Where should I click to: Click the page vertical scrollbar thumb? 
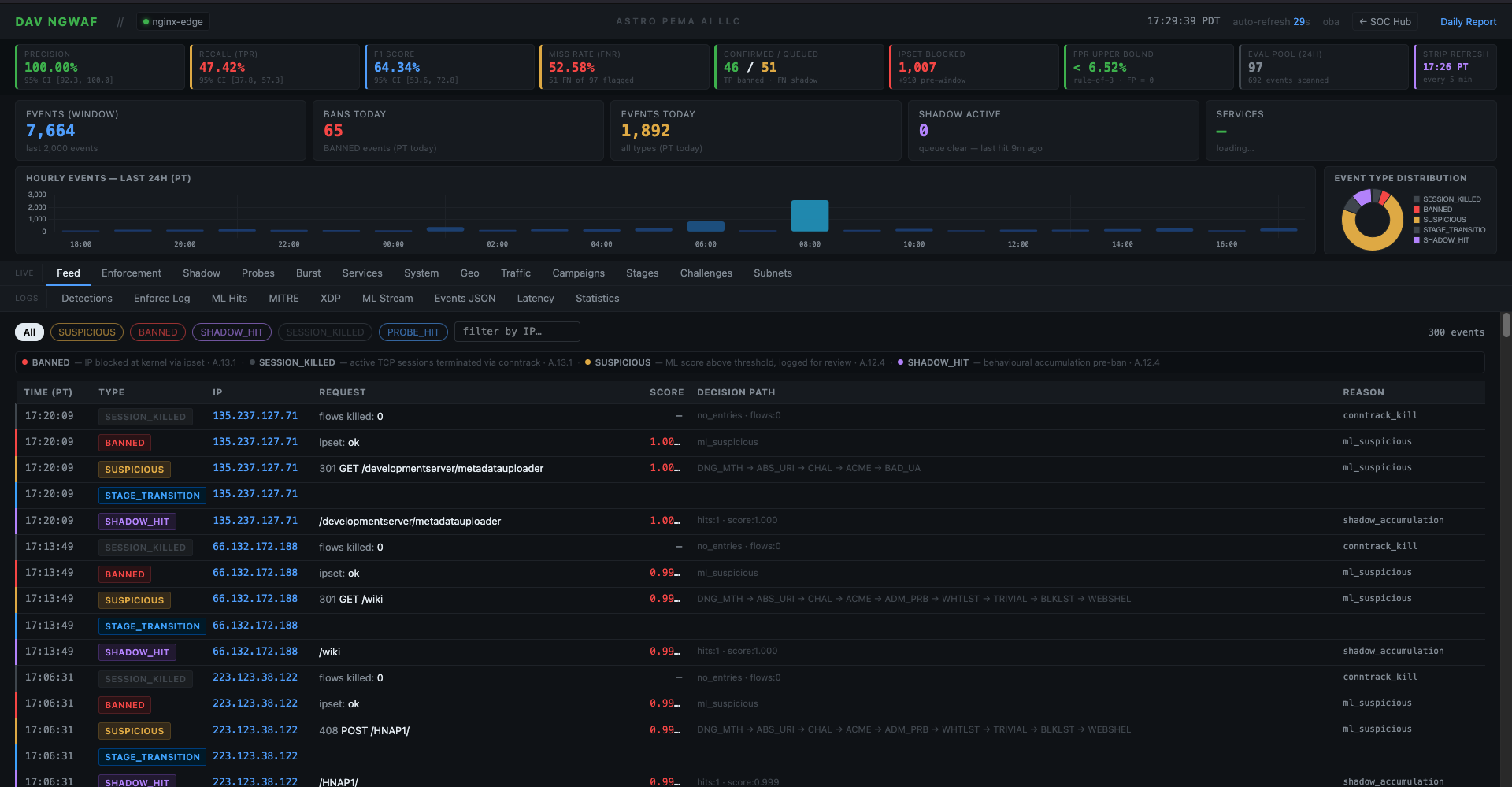click(x=1506, y=325)
